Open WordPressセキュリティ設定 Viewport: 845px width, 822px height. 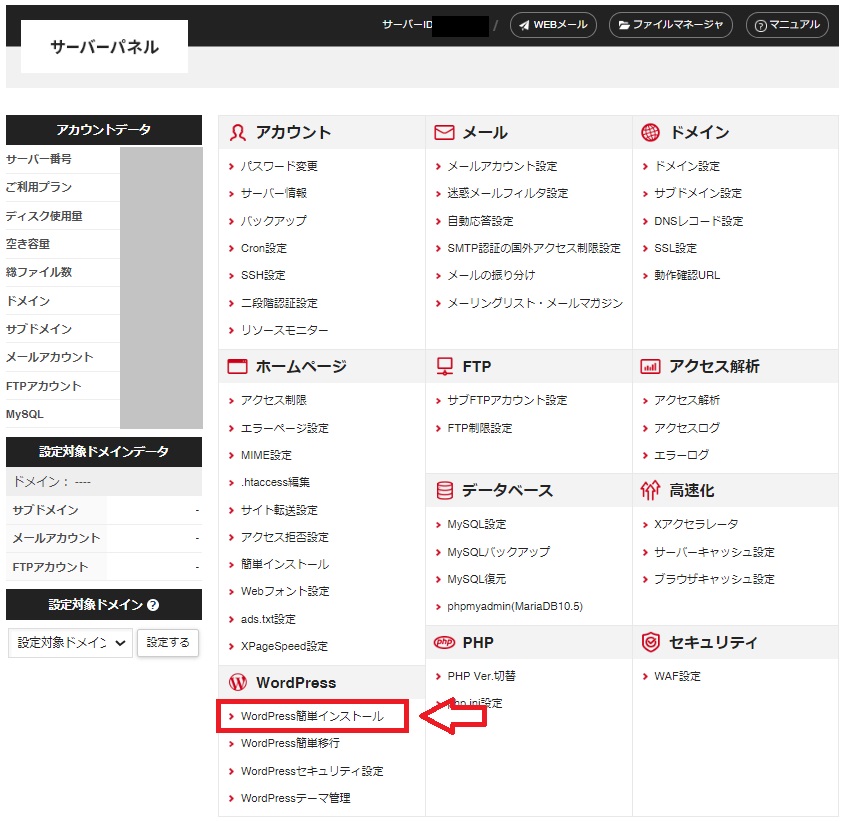[312, 771]
